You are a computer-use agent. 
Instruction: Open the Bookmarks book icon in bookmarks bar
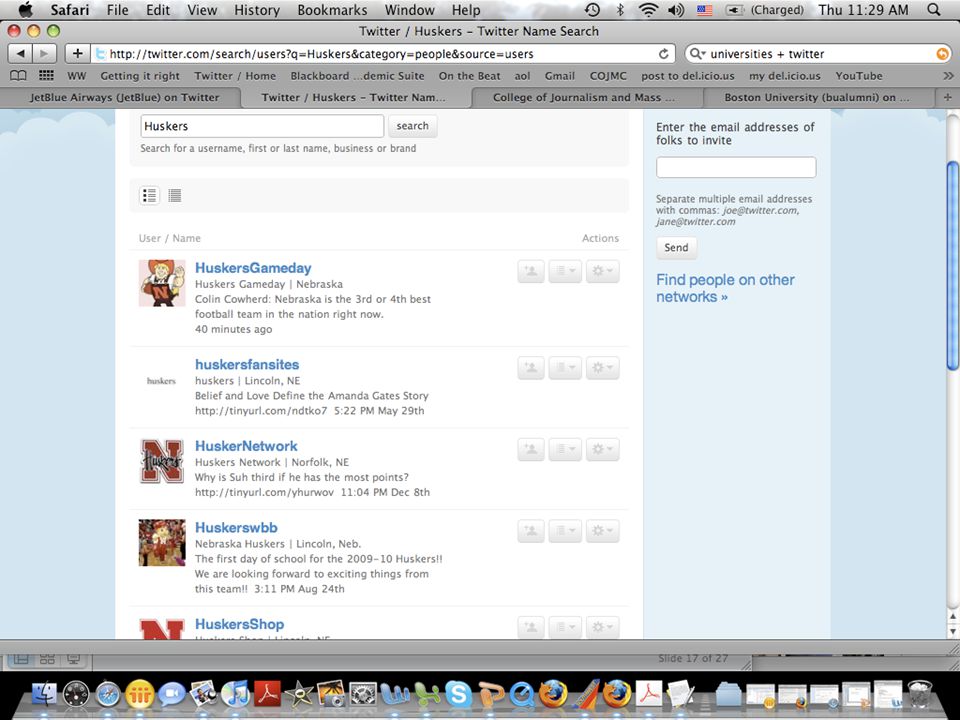click(19, 75)
